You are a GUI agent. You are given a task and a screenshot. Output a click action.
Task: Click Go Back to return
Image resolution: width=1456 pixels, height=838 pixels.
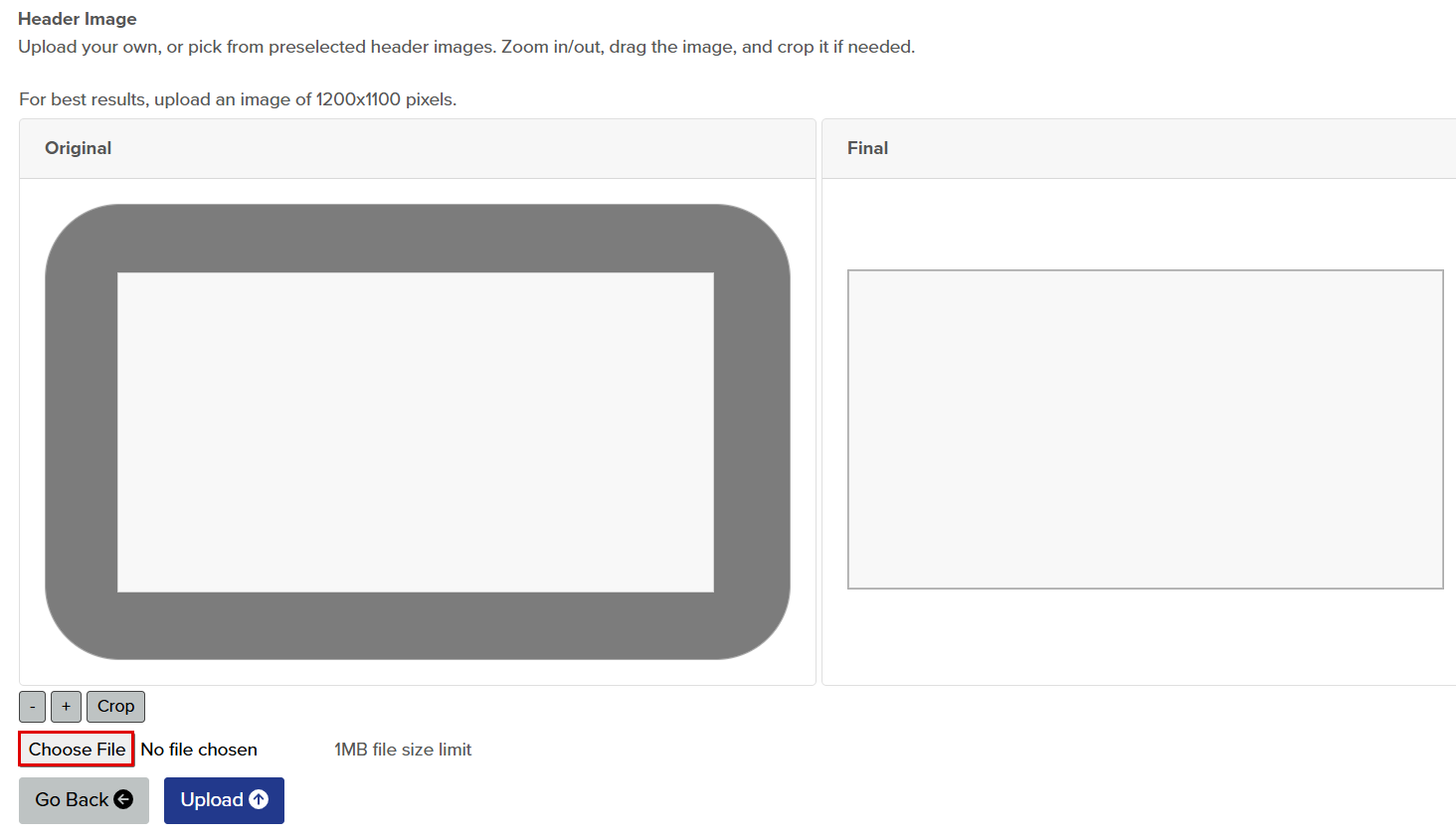[84, 800]
